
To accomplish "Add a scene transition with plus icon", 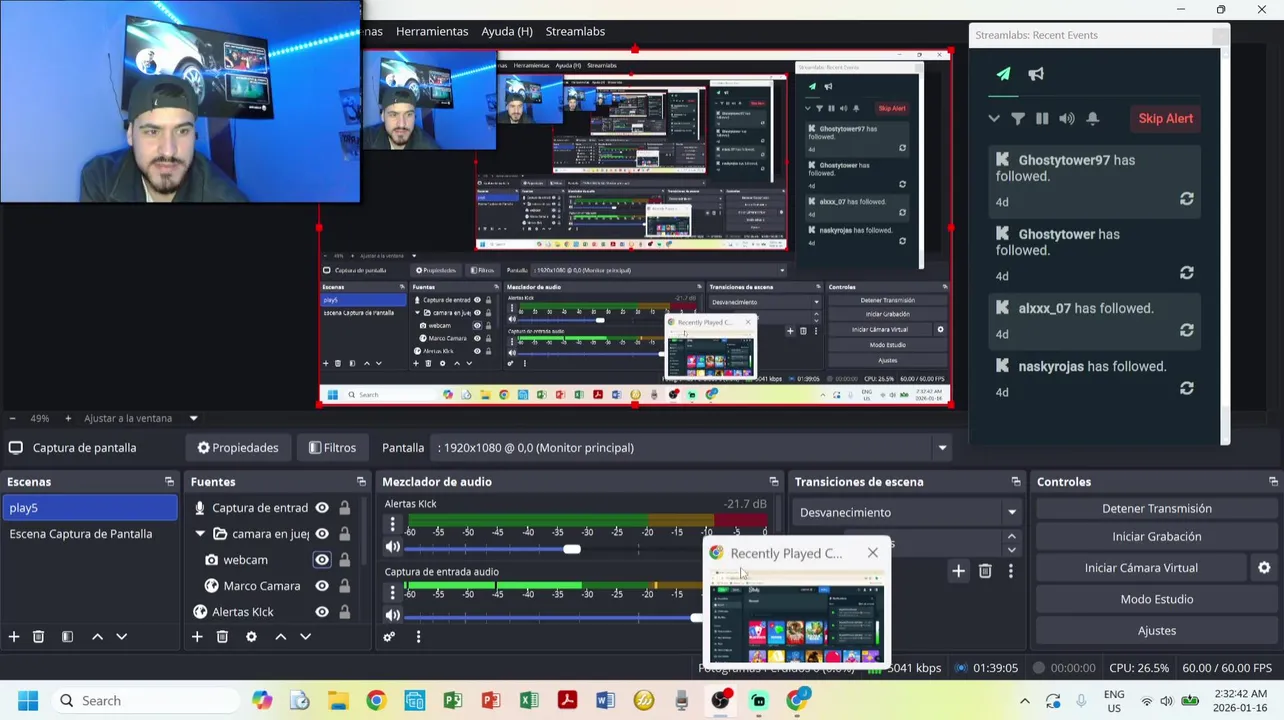I will pos(958,571).
